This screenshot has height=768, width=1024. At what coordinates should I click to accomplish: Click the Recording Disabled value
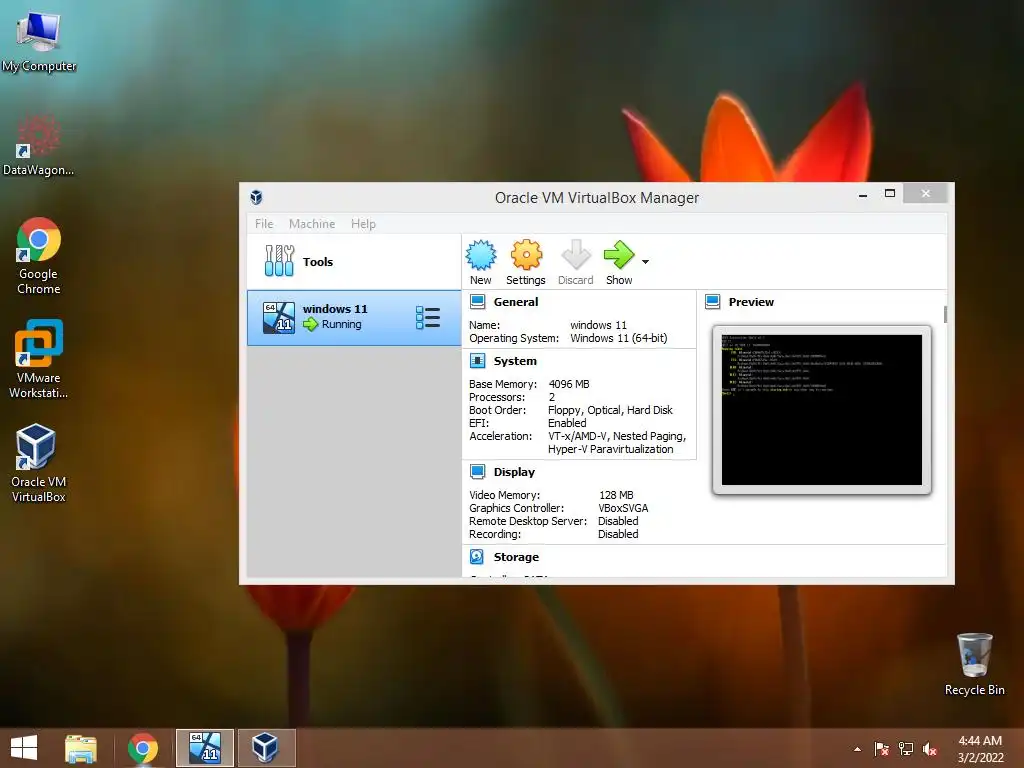[x=618, y=534]
